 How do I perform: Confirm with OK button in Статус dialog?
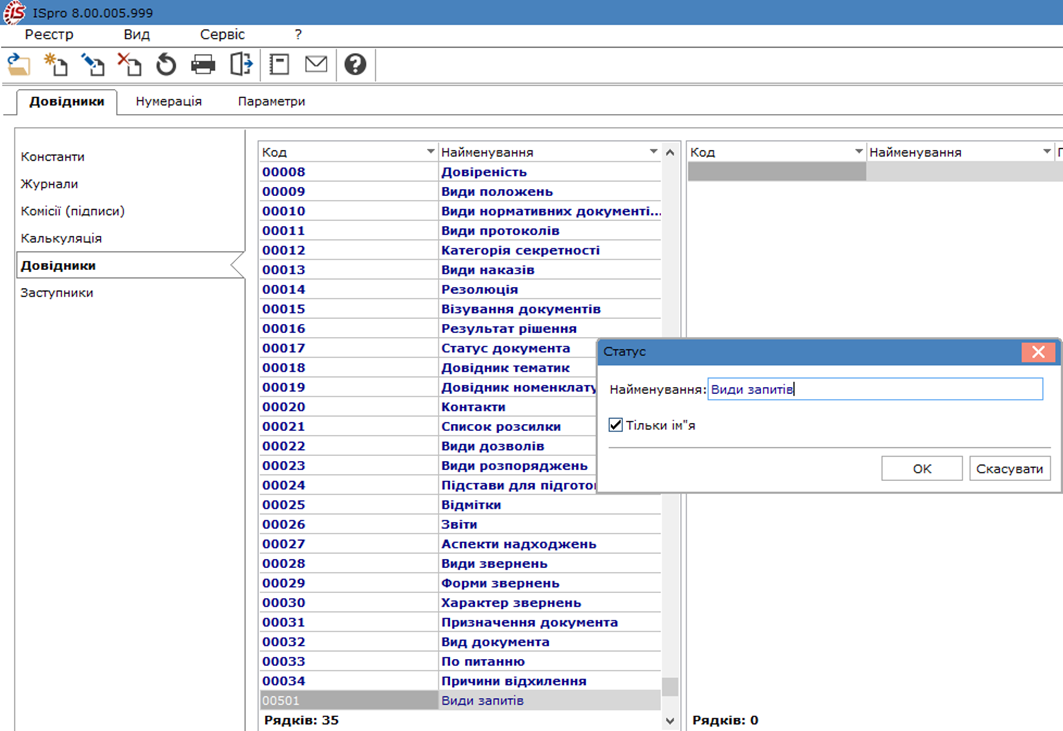(921, 469)
